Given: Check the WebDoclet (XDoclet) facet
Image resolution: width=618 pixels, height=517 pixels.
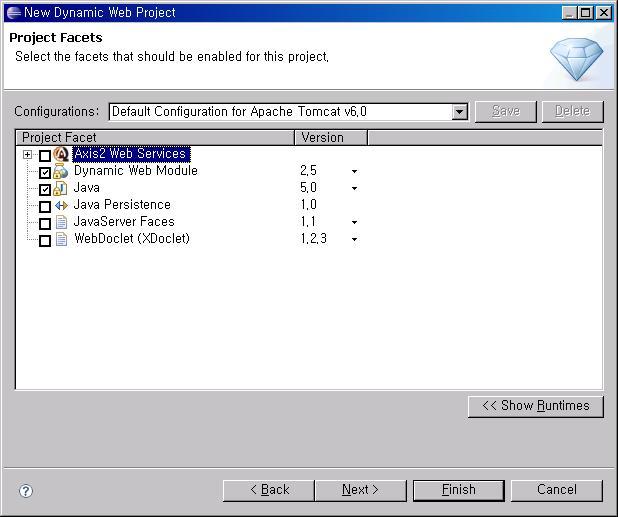Looking at the screenshot, I should point(45,240).
